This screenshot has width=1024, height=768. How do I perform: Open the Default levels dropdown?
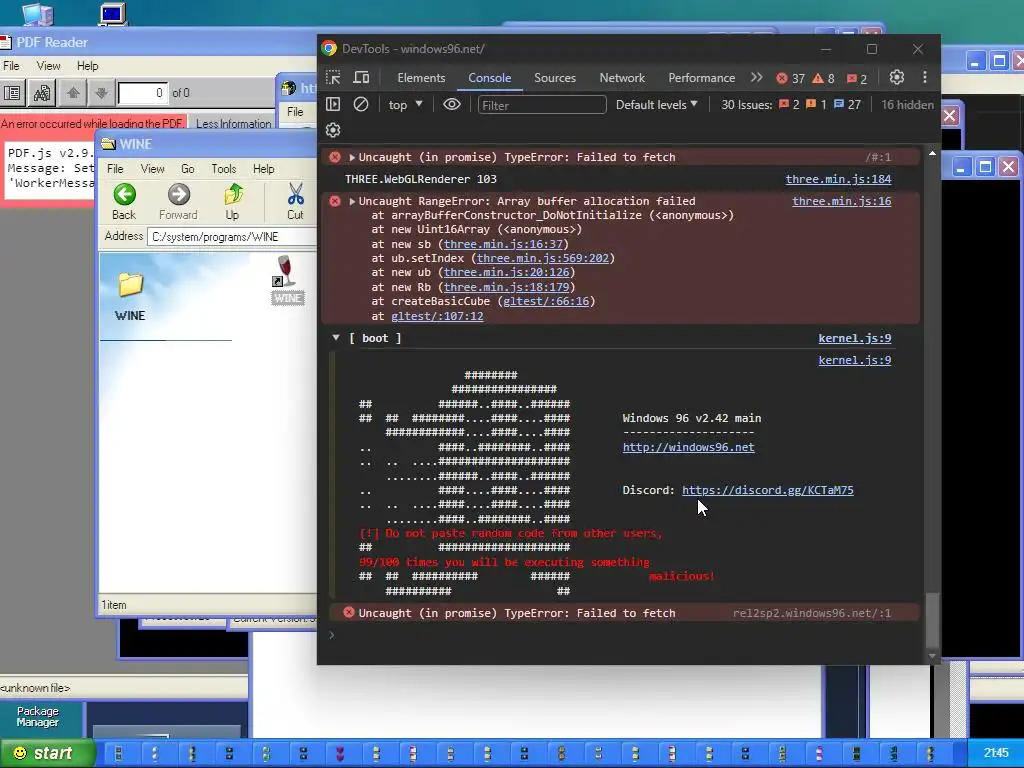point(656,104)
